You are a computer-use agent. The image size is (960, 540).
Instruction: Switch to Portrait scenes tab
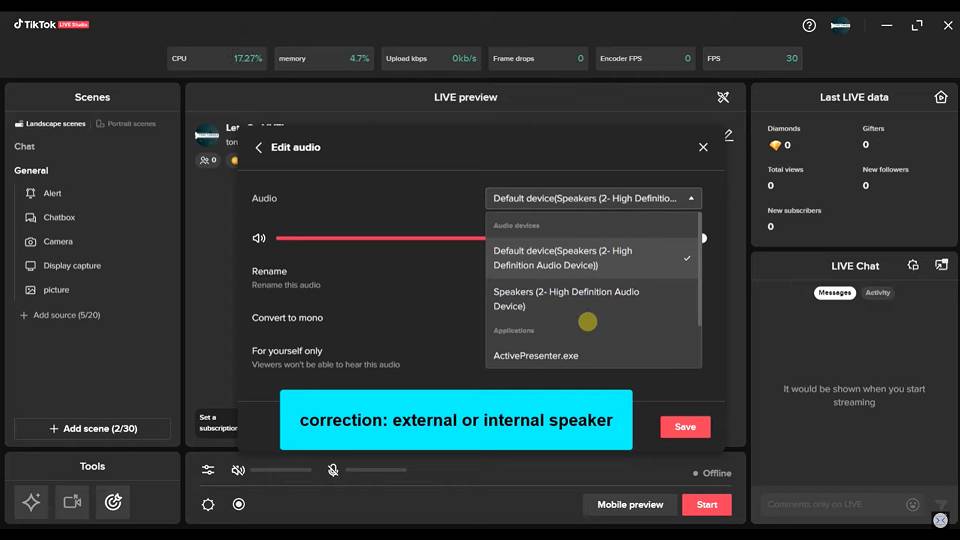click(126, 124)
